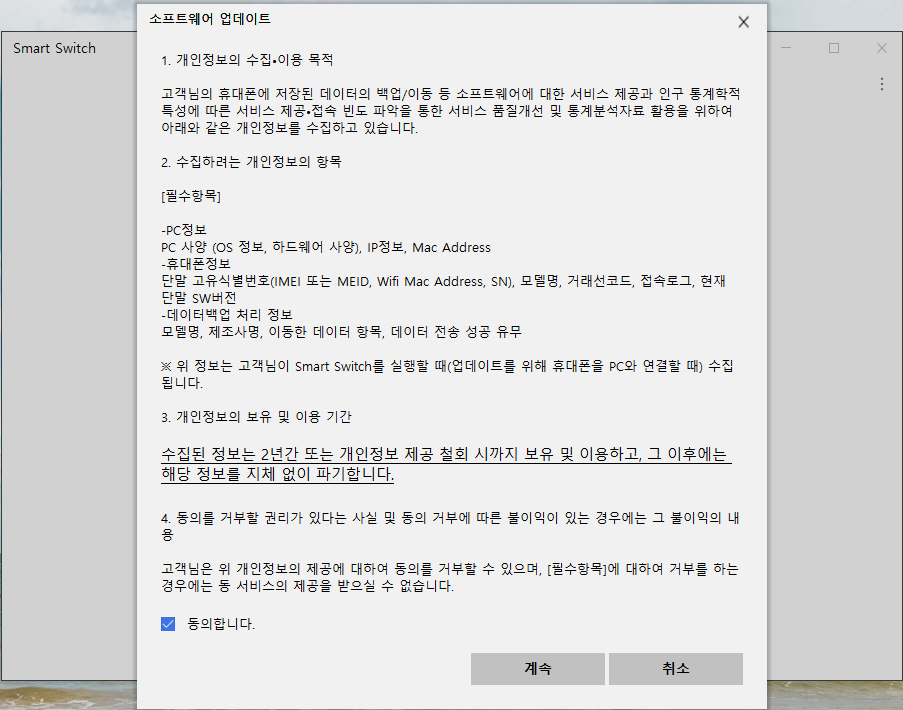Click the ※ 위 정보는 고객님이 note

[x=447, y=374]
